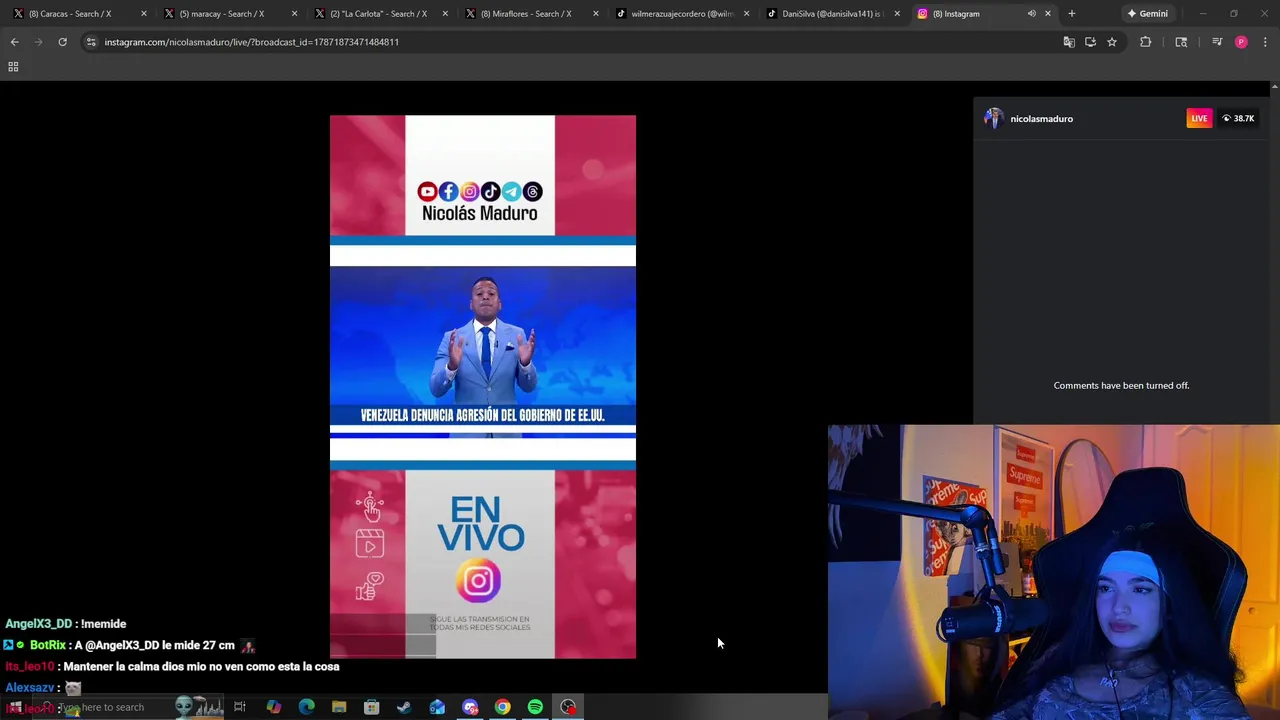
Task: Translate this page icon
Action: pyautogui.click(x=1069, y=42)
